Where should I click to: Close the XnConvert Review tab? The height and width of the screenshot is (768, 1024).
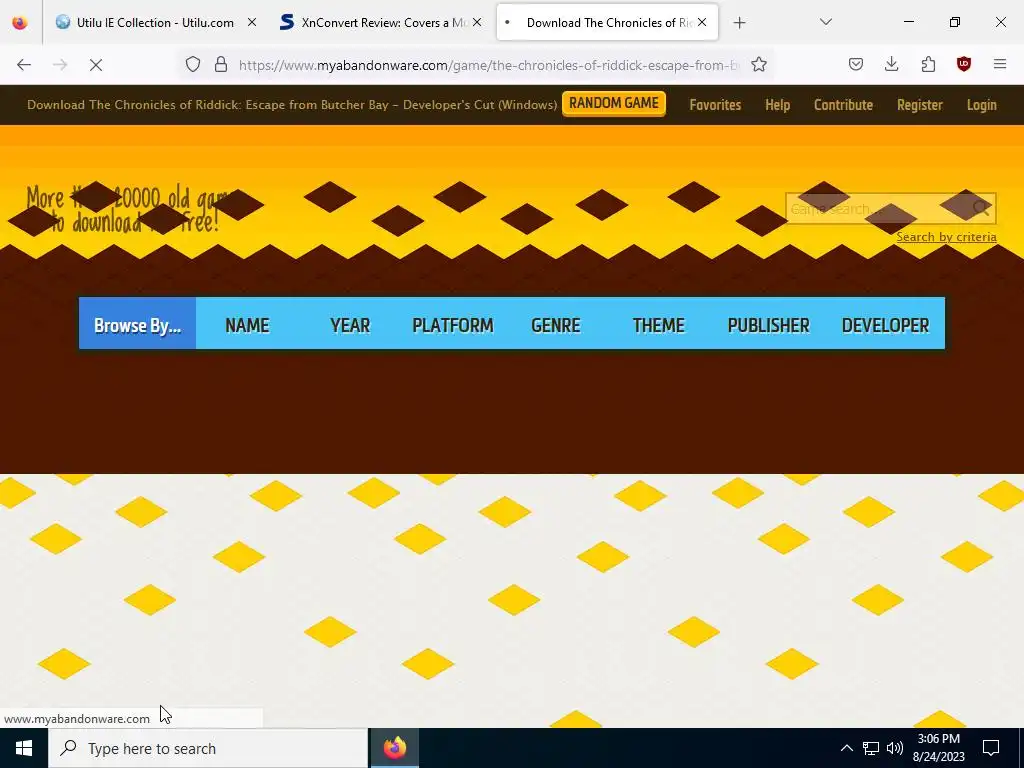477,22
